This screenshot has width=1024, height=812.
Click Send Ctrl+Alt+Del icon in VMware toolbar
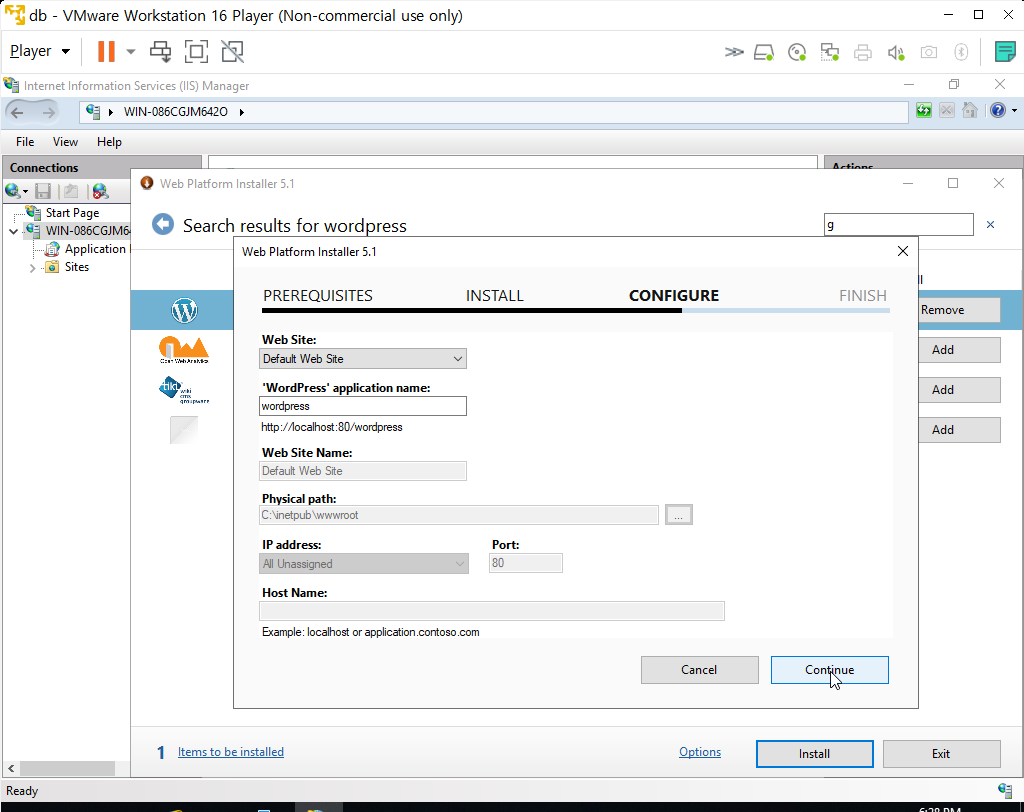tap(160, 51)
